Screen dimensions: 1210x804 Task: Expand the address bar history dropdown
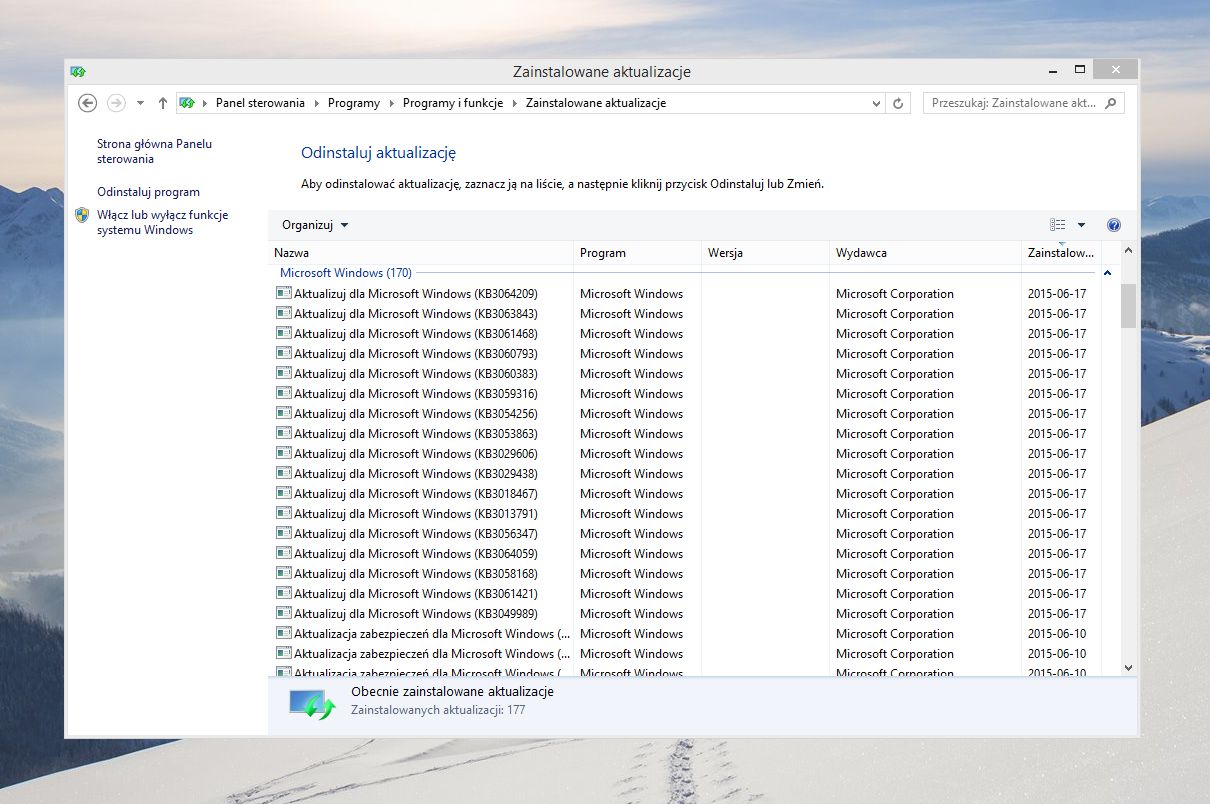coord(876,103)
